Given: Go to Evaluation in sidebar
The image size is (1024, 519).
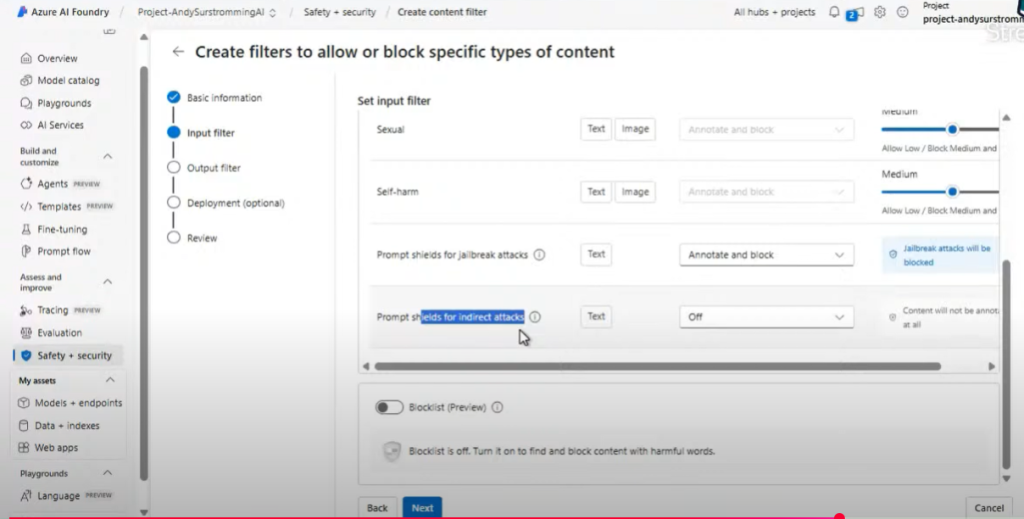Looking at the screenshot, I should (x=60, y=333).
